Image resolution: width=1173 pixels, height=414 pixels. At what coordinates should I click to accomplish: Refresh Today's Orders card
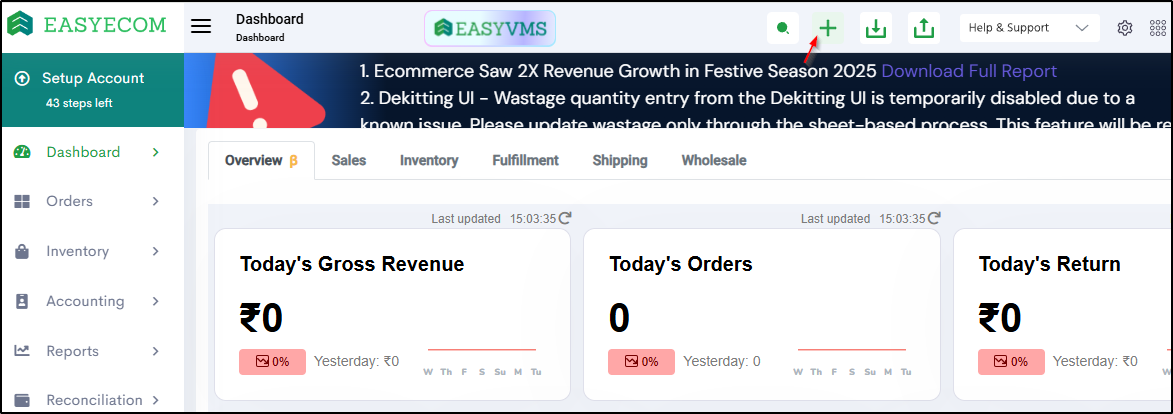pyautogui.click(x=934, y=218)
